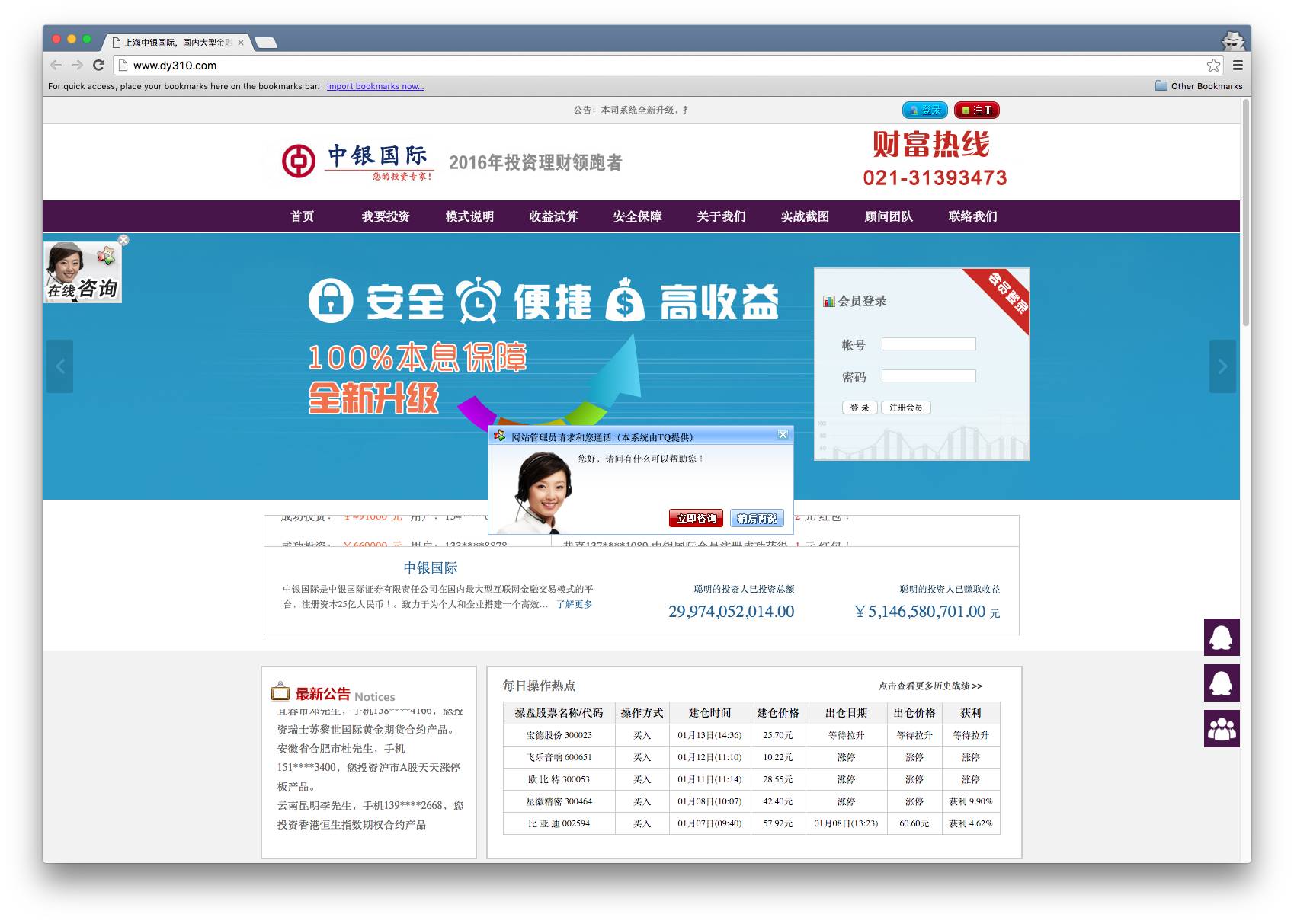Click the browser back arrow
This screenshot has width=1294, height=924.
coord(56,65)
